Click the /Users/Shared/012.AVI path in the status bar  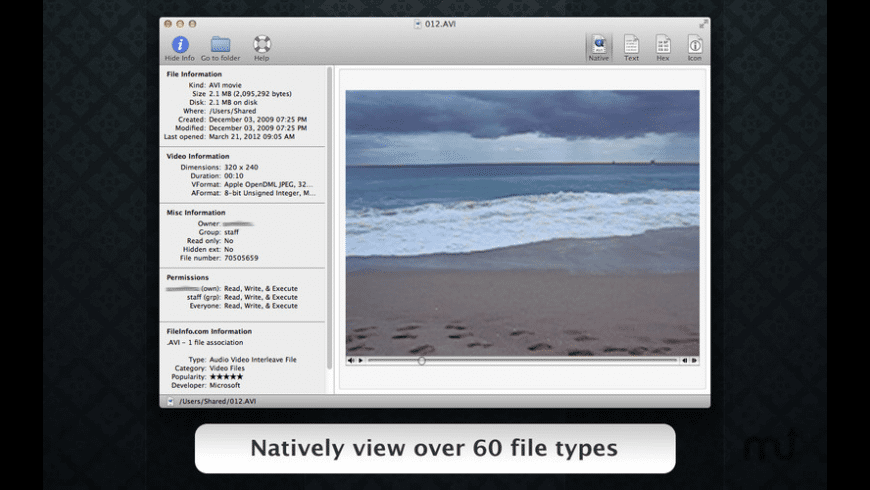click(x=218, y=401)
